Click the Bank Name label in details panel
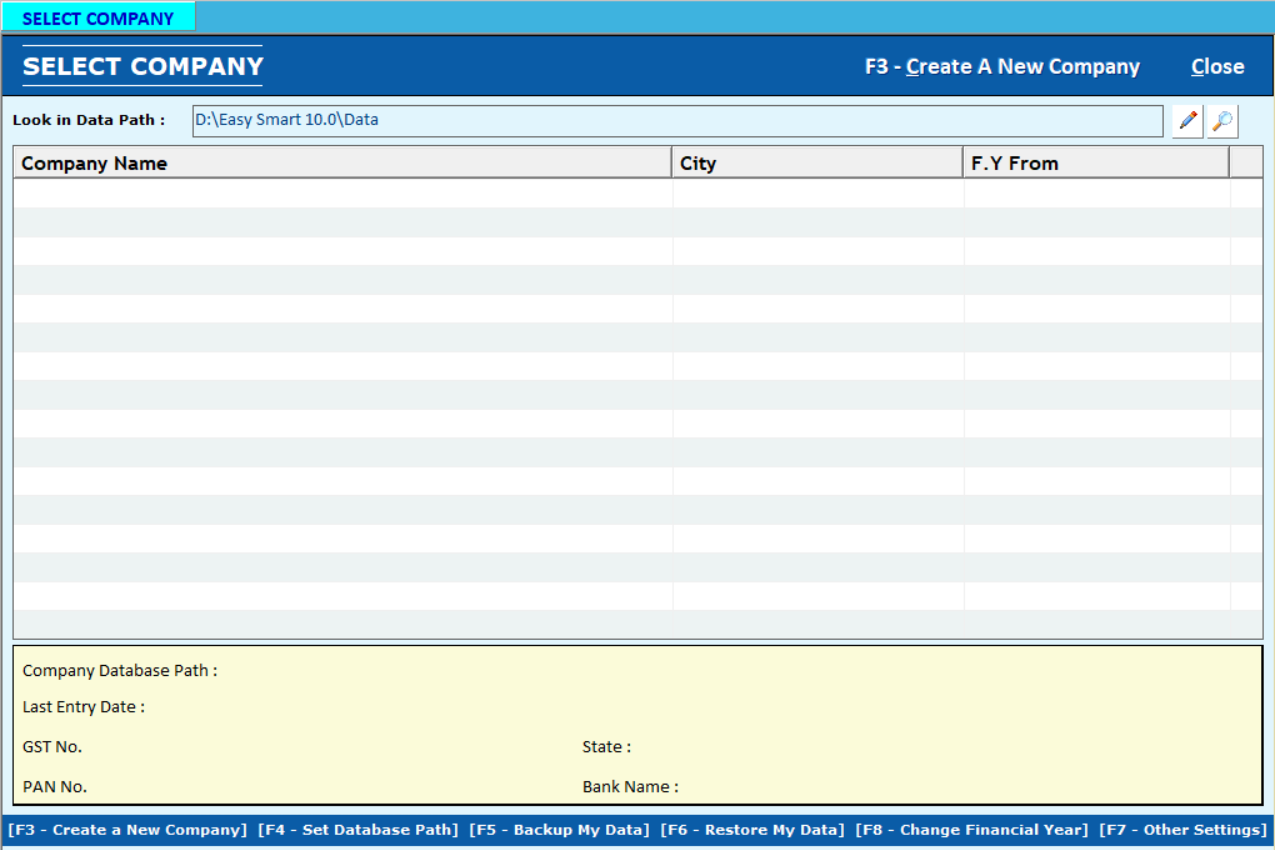Image resolution: width=1275 pixels, height=850 pixels. coord(630,787)
